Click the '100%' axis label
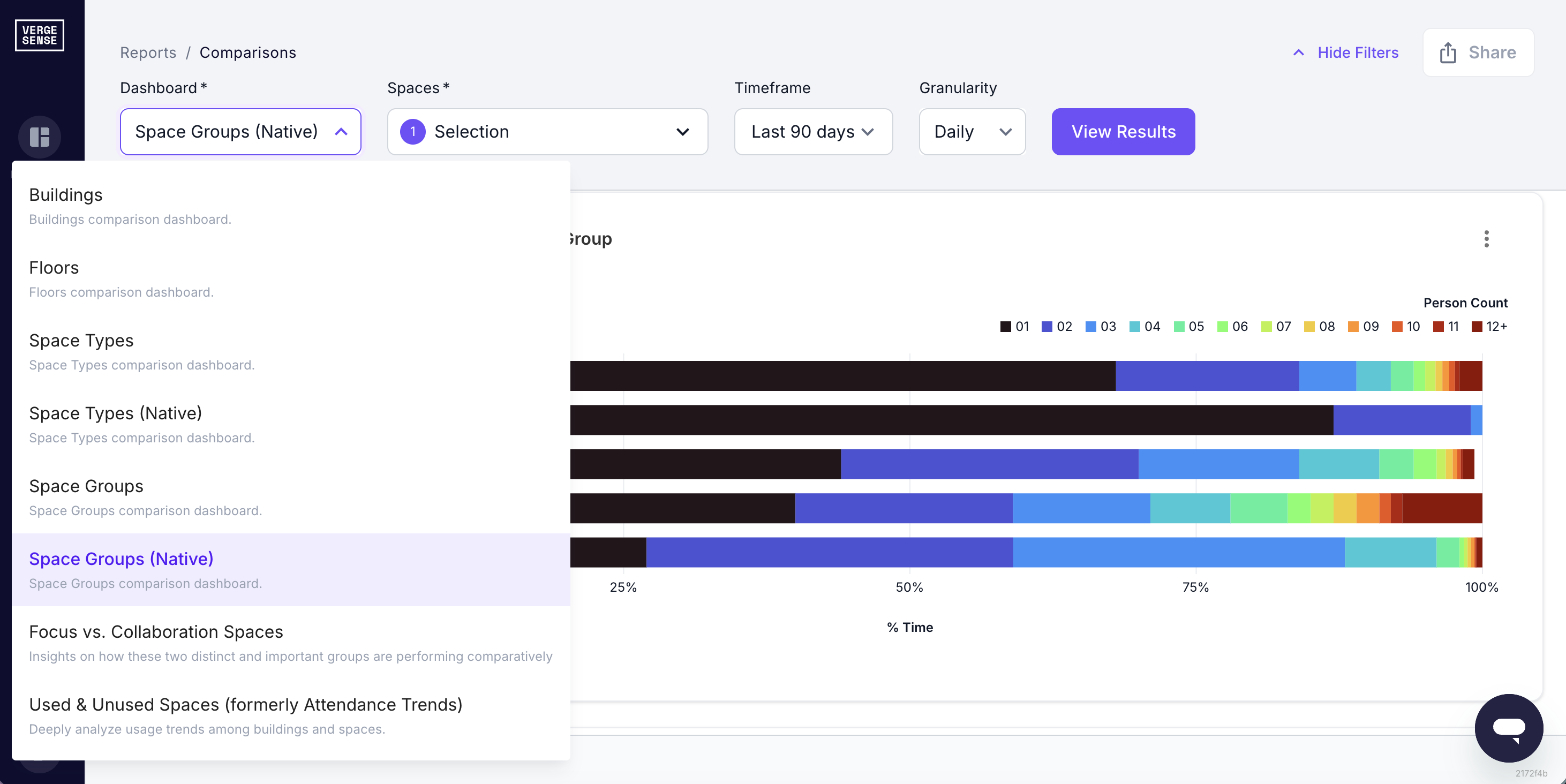This screenshot has height=784, width=1566. coord(1481,587)
